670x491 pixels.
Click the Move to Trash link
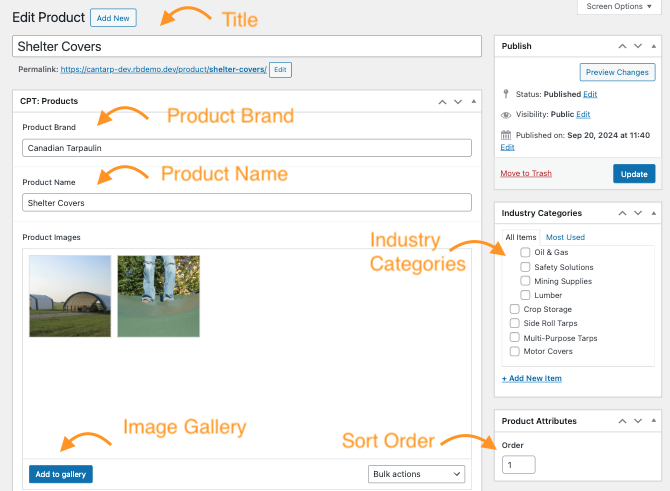pos(526,173)
